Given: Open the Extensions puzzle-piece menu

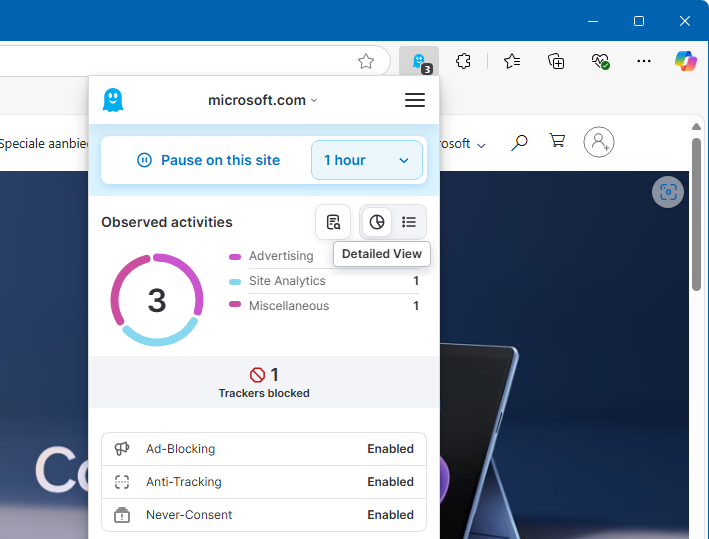Looking at the screenshot, I should click(x=463, y=61).
